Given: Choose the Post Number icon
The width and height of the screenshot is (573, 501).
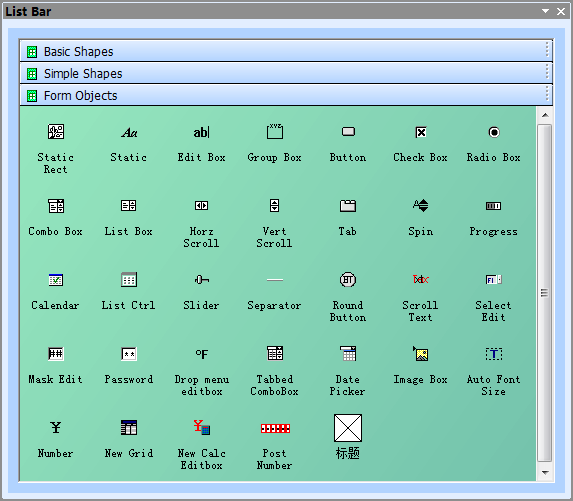Looking at the screenshot, I should (x=275, y=428).
